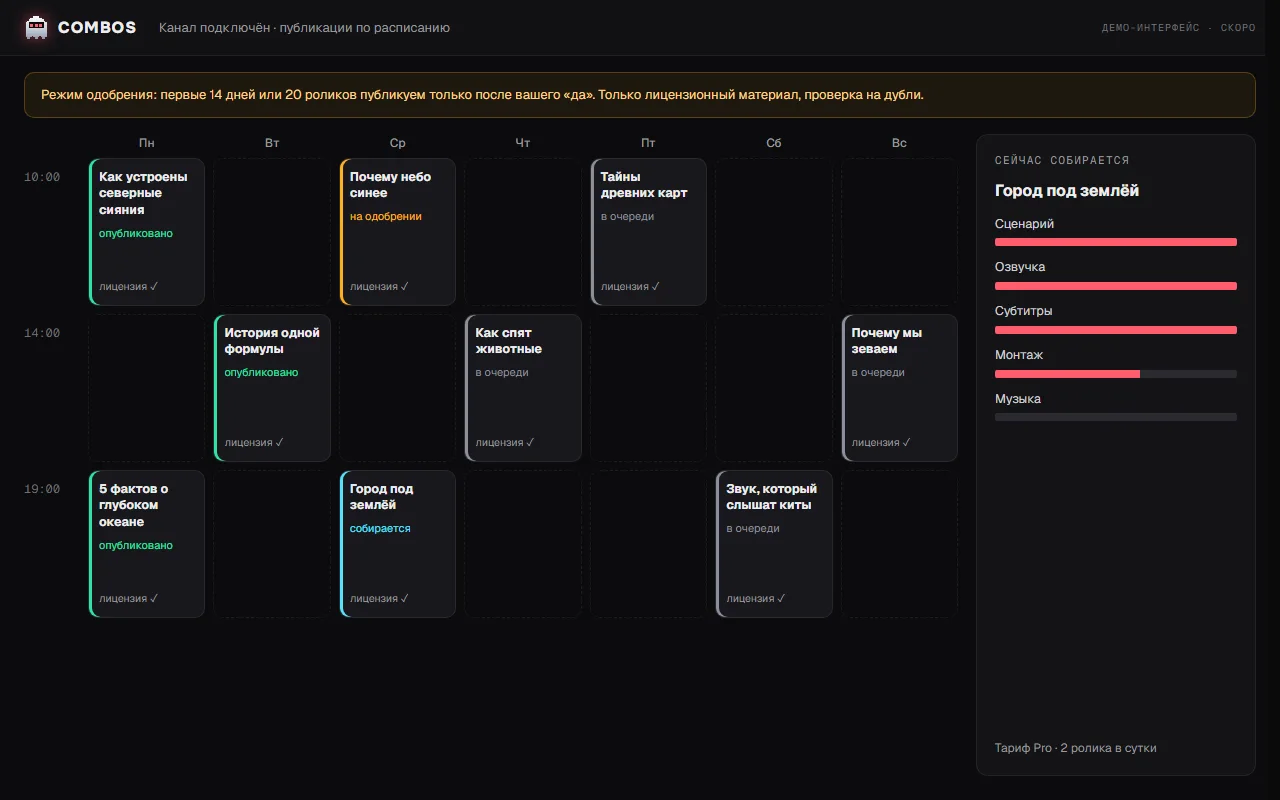Open the "Почему небо синее" card

[x=398, y=232]
